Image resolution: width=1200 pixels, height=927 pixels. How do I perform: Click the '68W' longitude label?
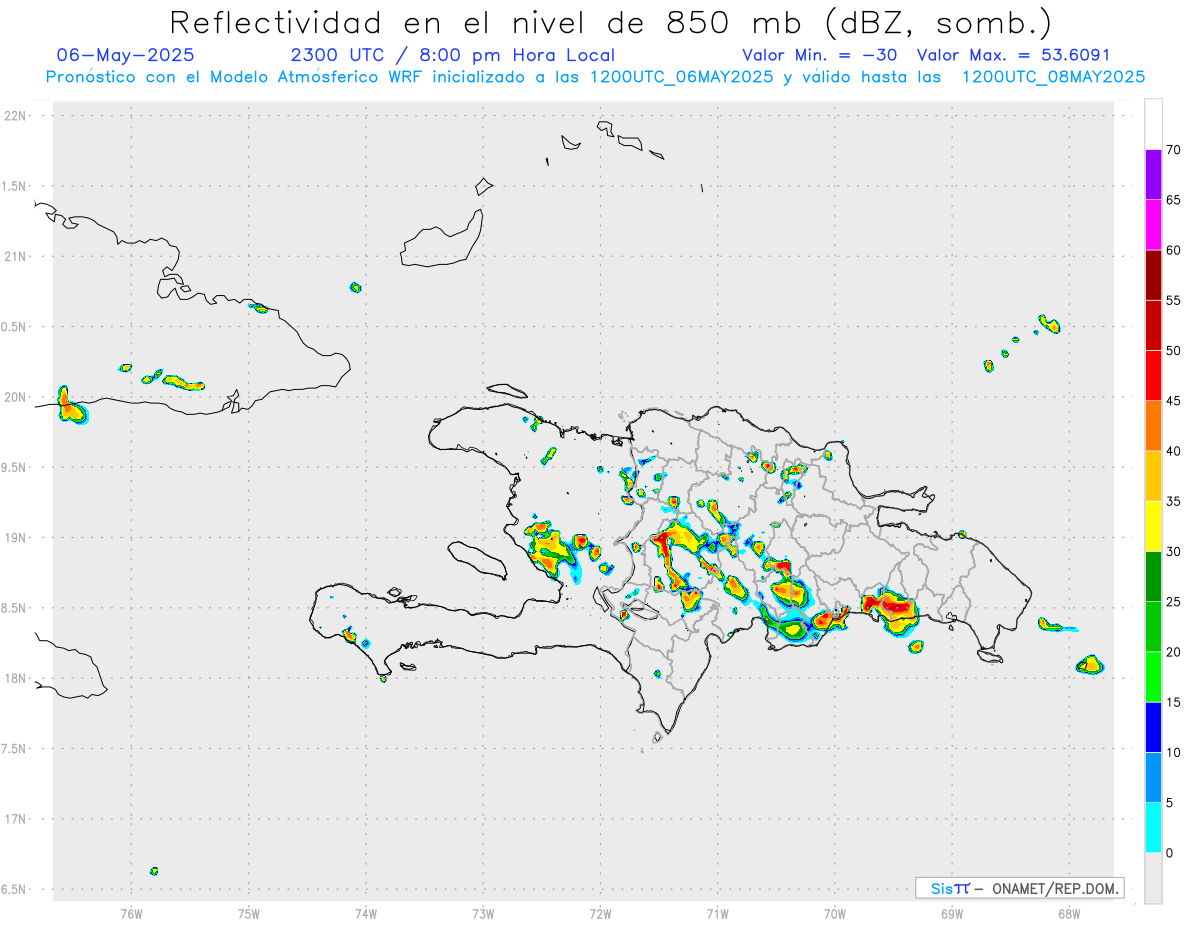[1068, 914]
